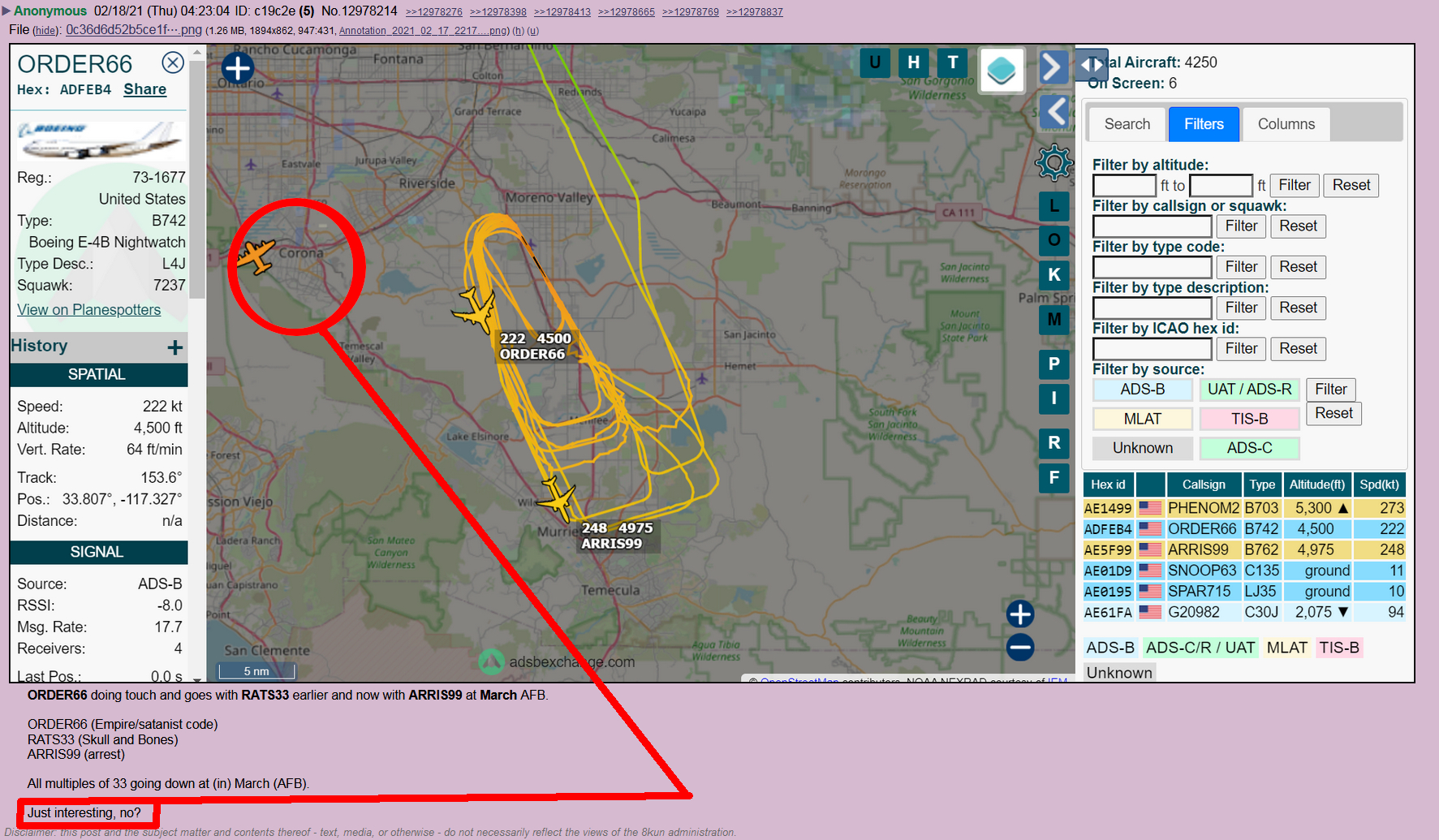Click the blue plus icon near Ontario
This screenshot has height=840, width=1439.
tap(237, 68)
